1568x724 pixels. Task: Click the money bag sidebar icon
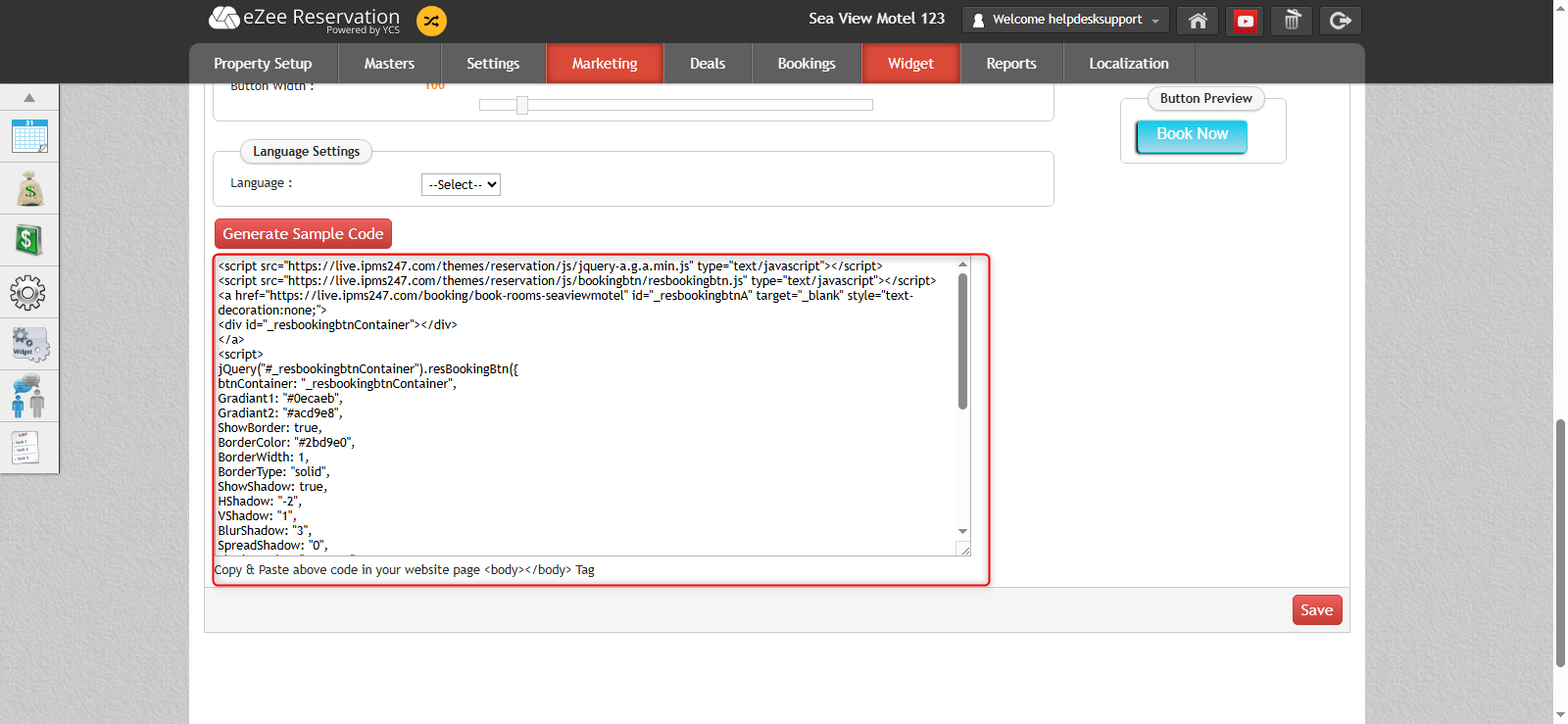[29, 188]
